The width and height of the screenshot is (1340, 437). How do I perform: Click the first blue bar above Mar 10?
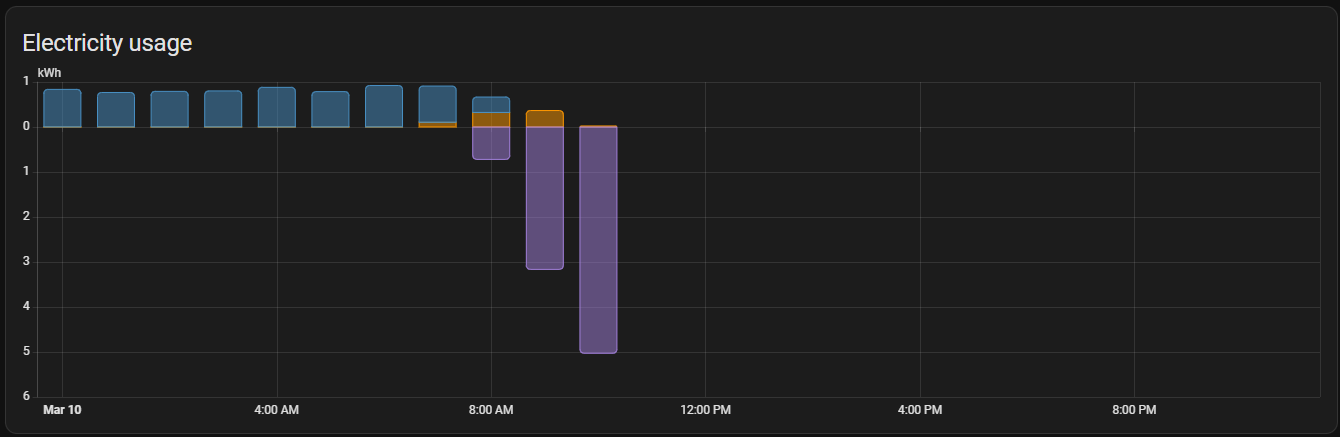[62, 108]
